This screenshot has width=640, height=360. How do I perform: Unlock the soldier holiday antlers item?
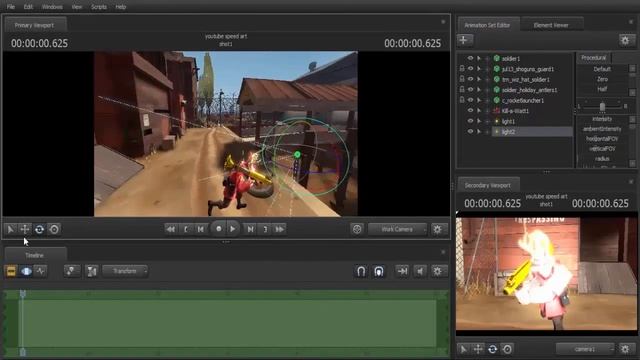(462, 89)
